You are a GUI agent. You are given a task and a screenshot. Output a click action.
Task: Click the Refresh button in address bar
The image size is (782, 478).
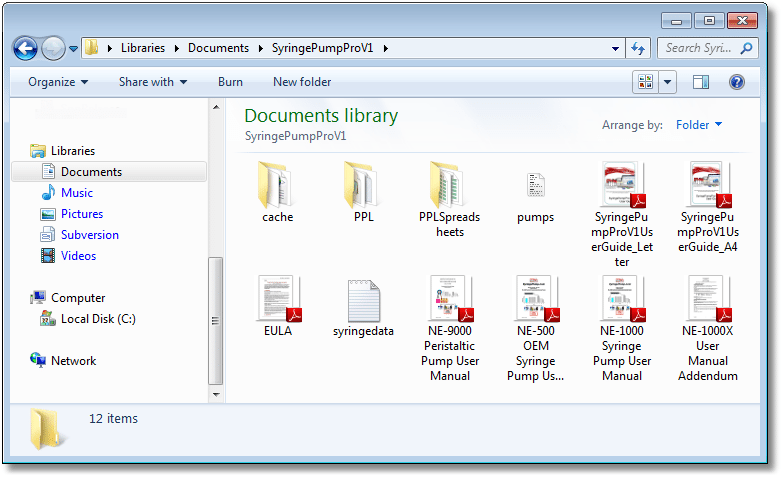pyautogui.click(x=638, y=48)
